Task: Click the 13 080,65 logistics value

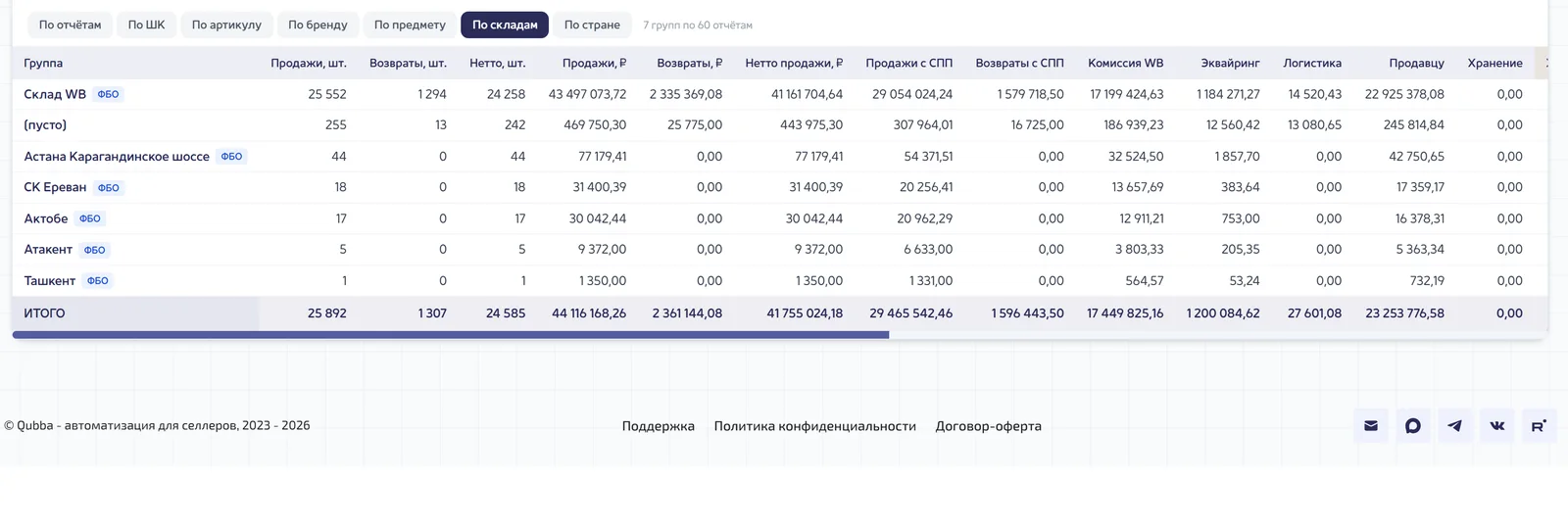Action: (1315, 124)
